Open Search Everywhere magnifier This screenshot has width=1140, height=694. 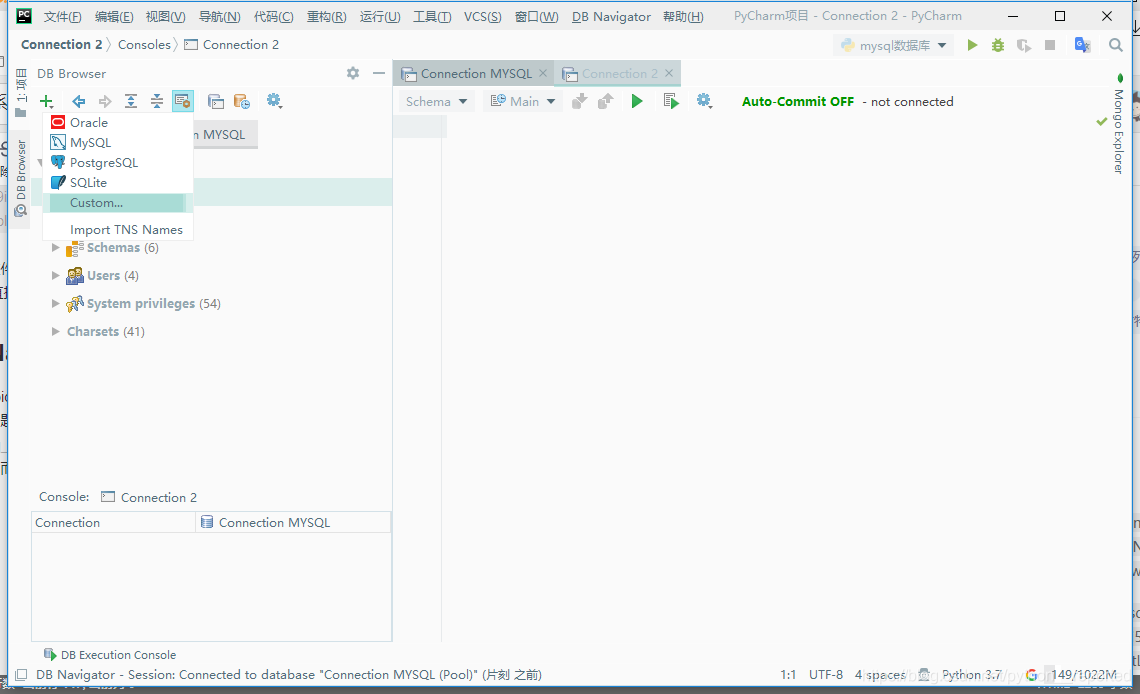[x=1115, y=45]
